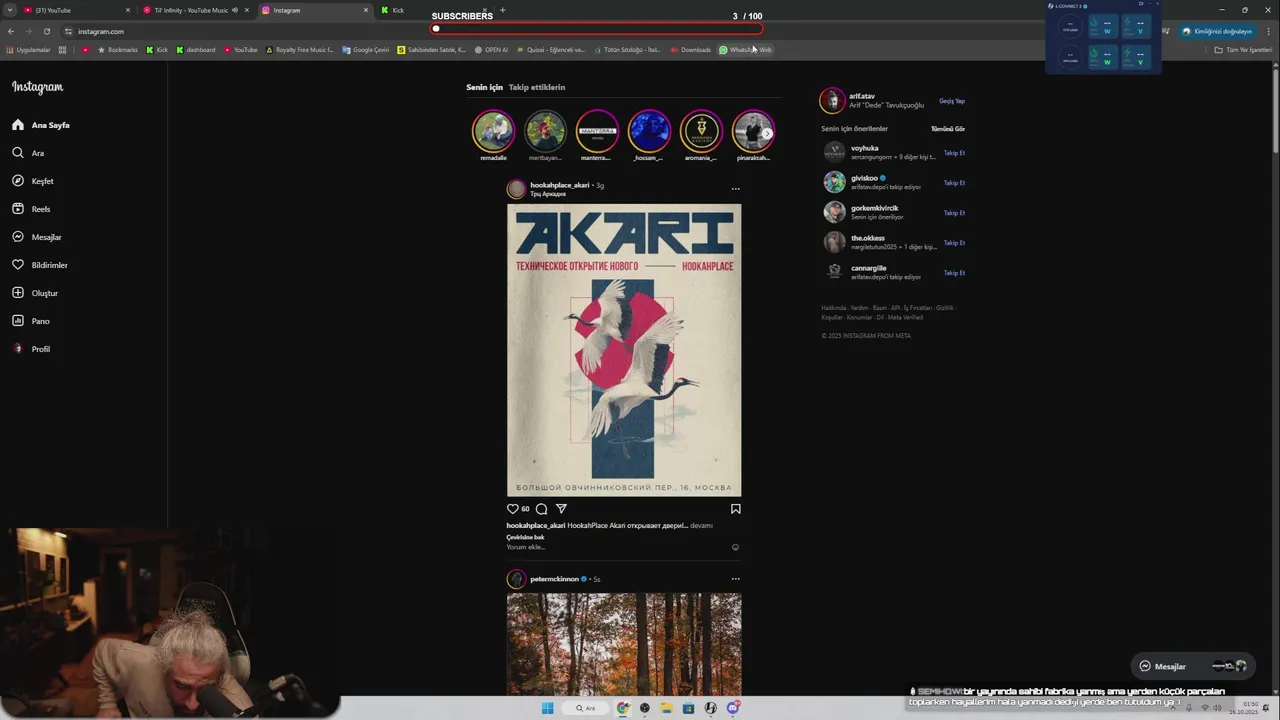Open WhatsApp Web bookmark
The height and width of the screenshot is (720, 1280).
(x=745, y=50)
